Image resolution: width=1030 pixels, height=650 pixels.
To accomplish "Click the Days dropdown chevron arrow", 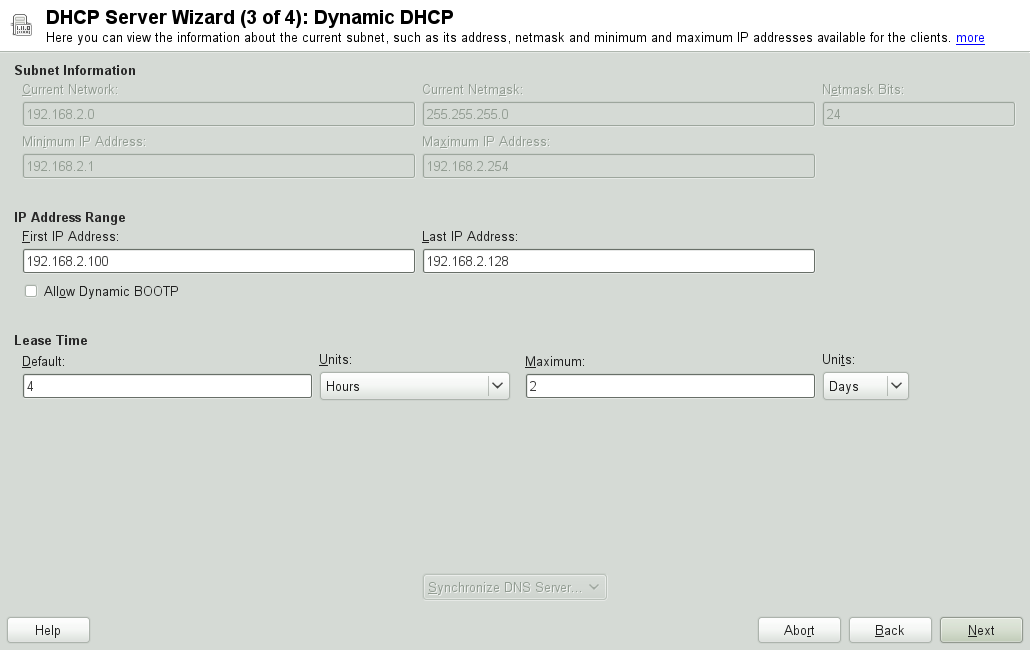I will 895,385.
